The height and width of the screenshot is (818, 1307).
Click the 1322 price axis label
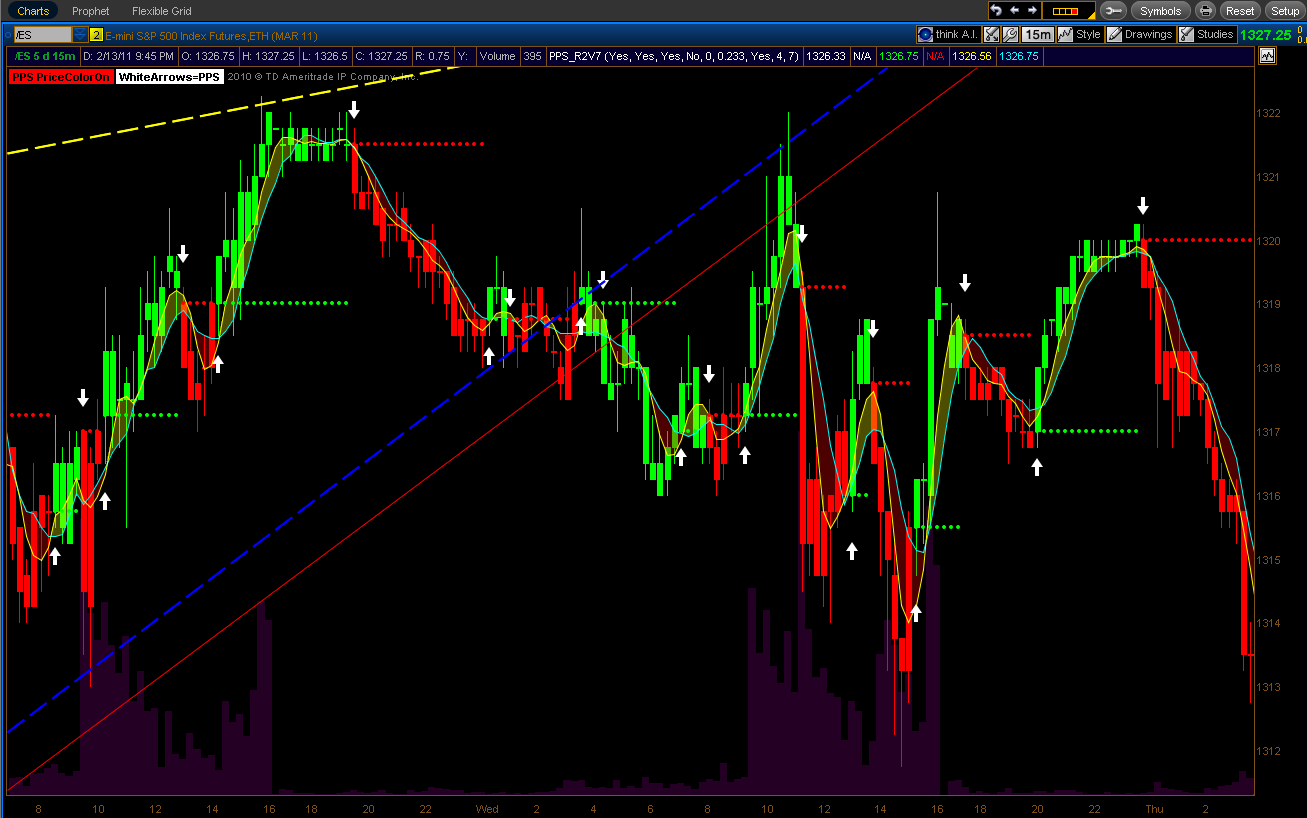pyautogui.click(x=1268, y=113)
